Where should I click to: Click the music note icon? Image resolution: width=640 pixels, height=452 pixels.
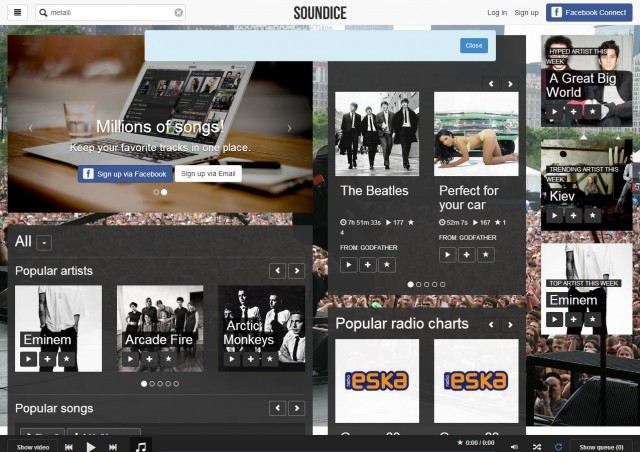pos(141,446)
